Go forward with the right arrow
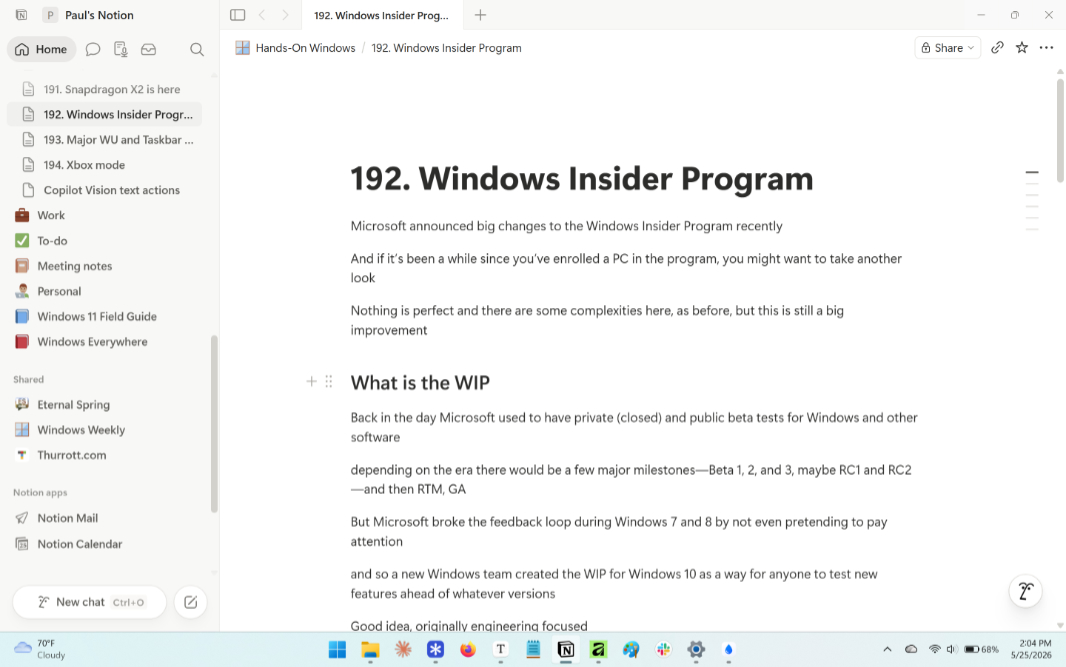The image size is (1066, 667). 285,15
